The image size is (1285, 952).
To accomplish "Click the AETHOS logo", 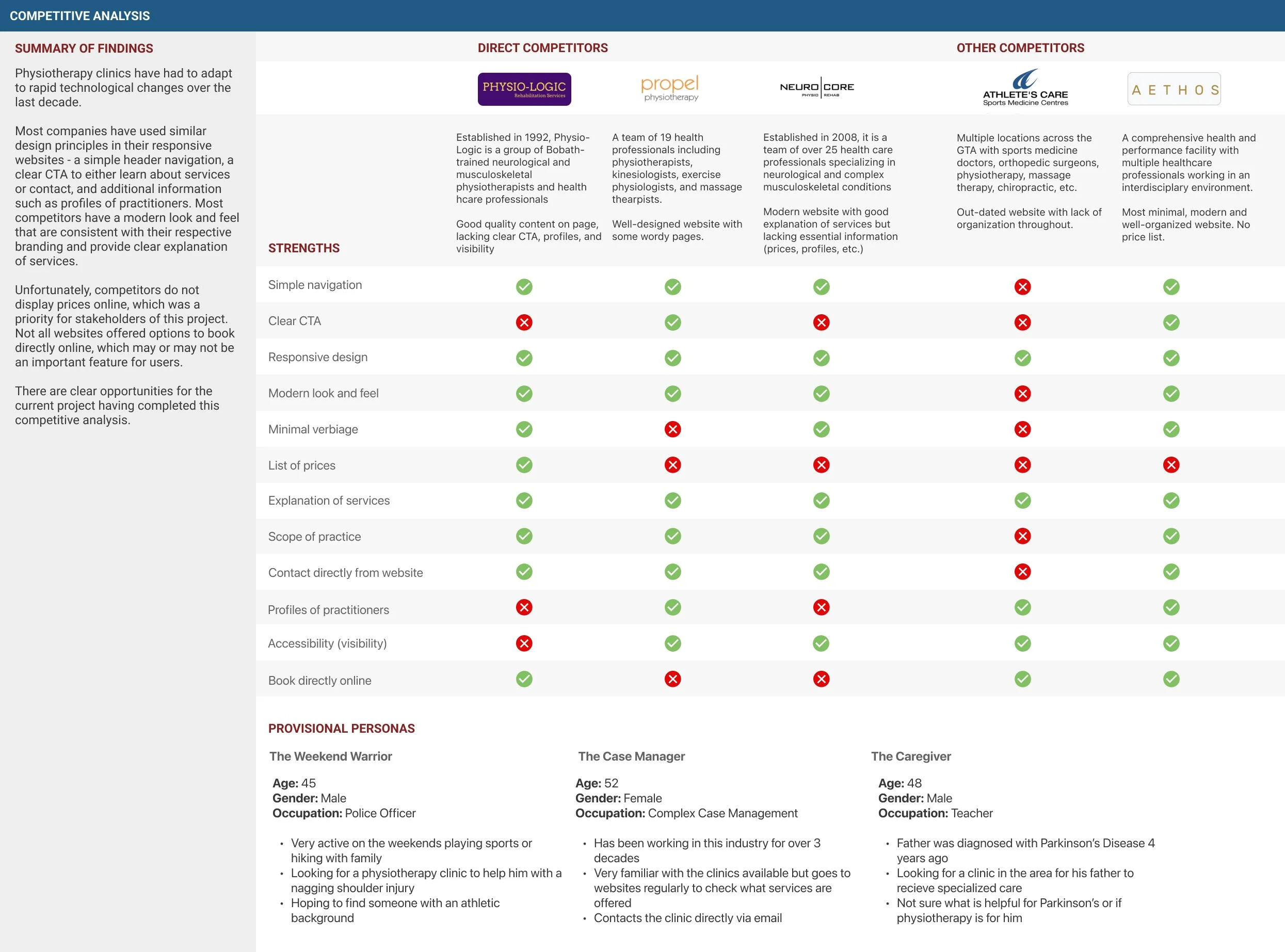I will (x=1174, y=89).
